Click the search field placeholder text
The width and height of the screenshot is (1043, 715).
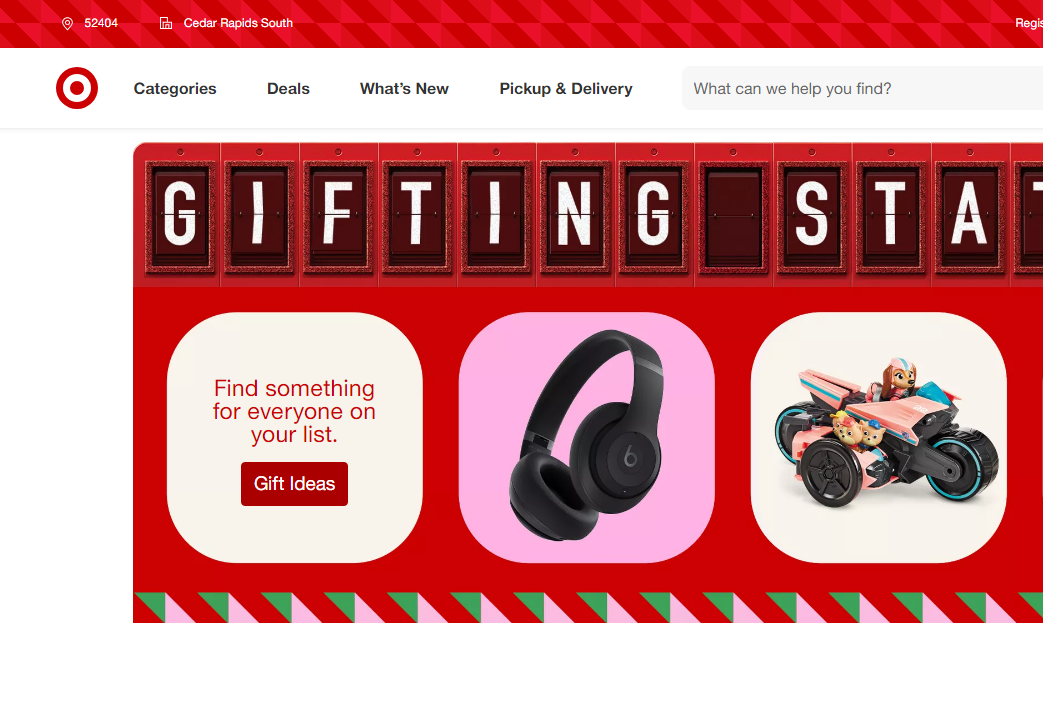point(792,88)
